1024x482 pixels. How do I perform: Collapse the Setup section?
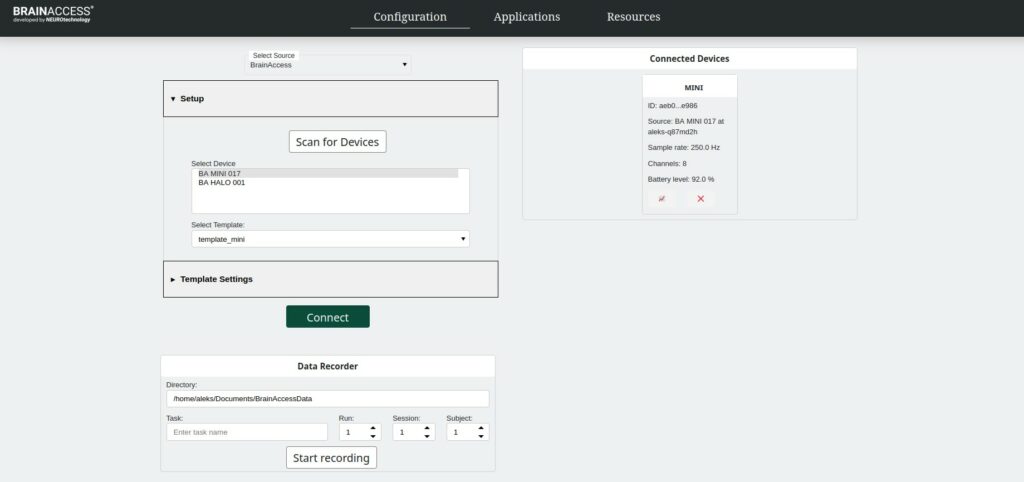pyautogui.click(x=330, y=99)
